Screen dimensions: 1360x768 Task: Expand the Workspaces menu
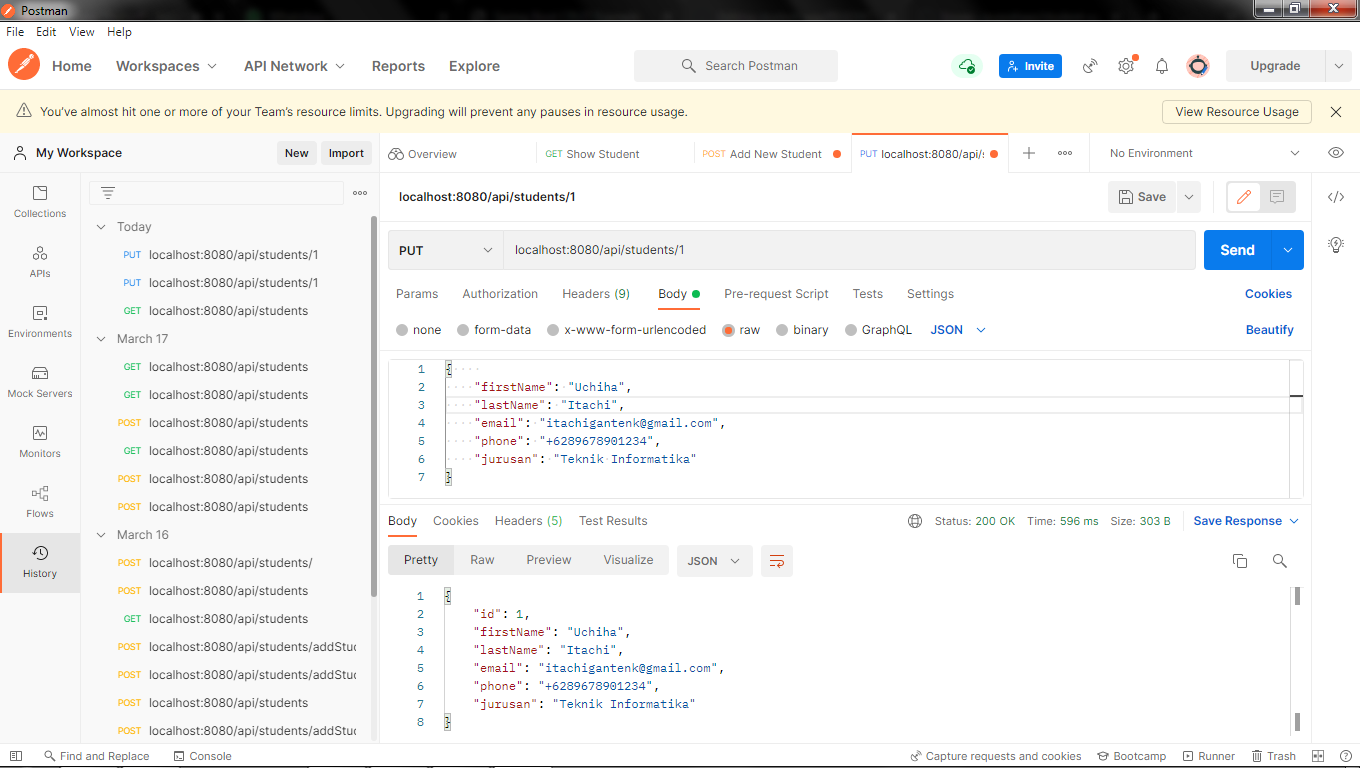(x=166, y=66)
